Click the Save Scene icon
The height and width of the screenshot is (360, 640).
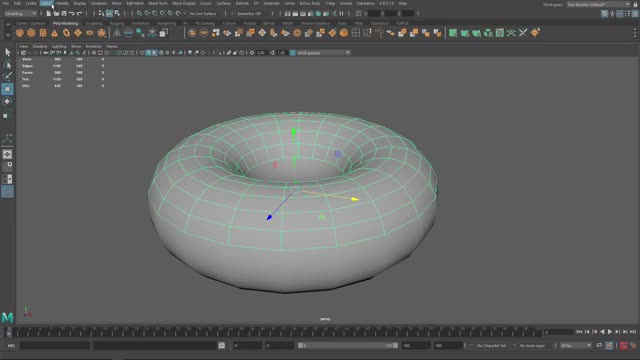tap(64, 13)
